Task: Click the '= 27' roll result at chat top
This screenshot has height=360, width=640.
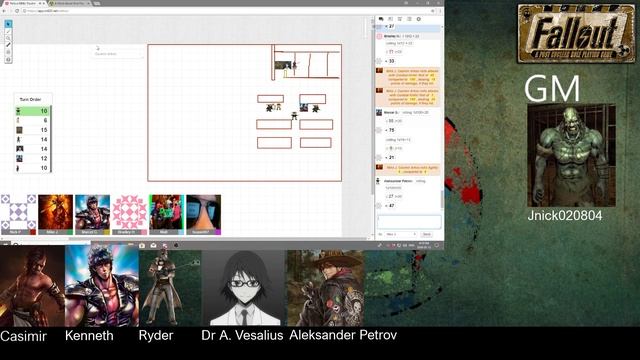Action: [390, 27]
